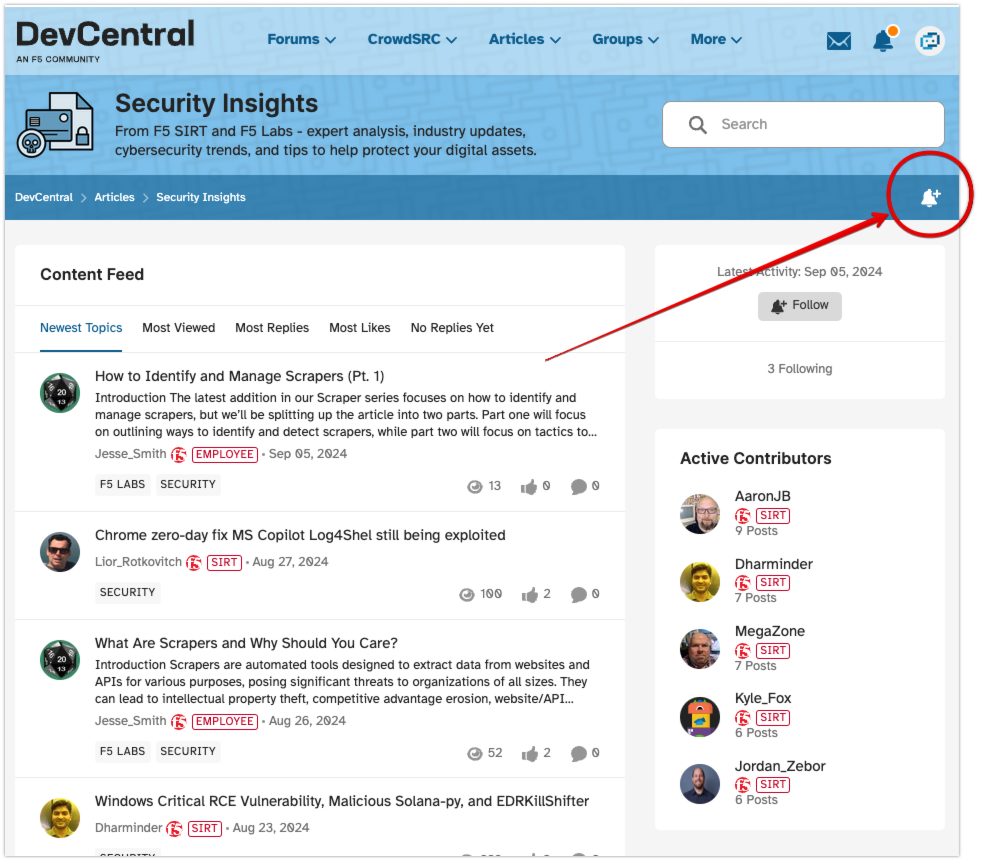The image size is (983, 861).
Task: Click F5 LABS tag on Scrapers Pt. 1 post
Action: [x=122, y=485]
